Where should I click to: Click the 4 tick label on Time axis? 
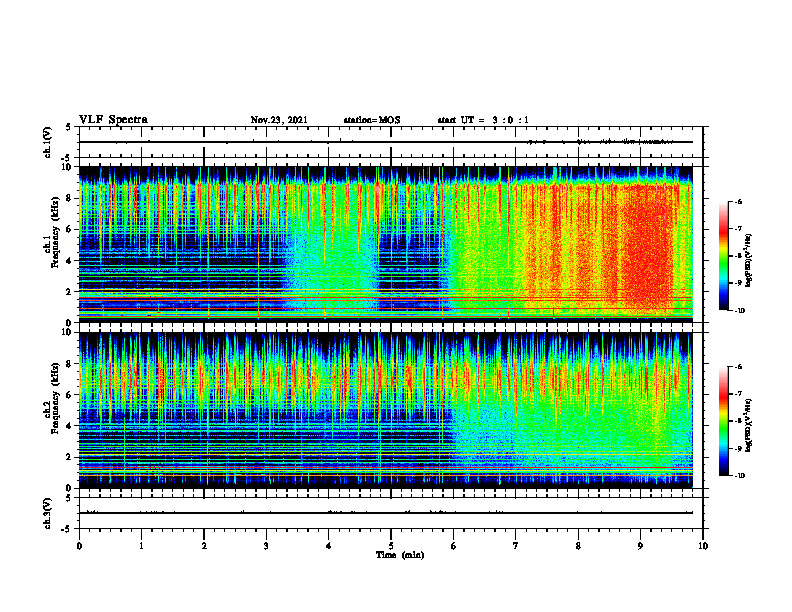[x=329, y=546]
